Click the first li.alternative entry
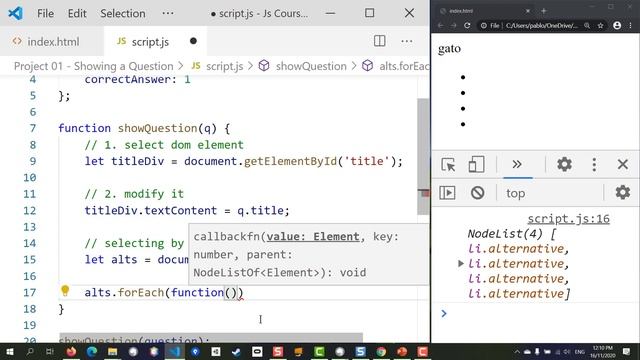The height and width of the screenshot is (360, 640). click(518, 249)
